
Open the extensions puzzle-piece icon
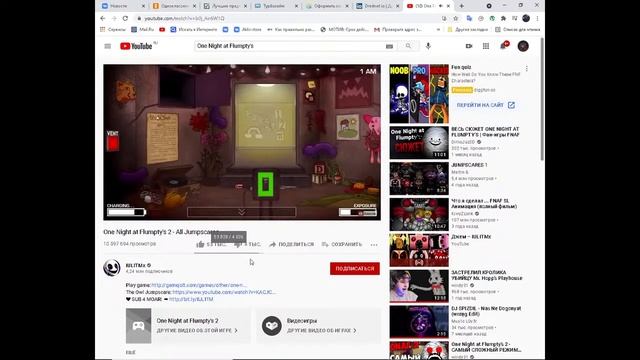pyautogui.click(x=503, y=18)
